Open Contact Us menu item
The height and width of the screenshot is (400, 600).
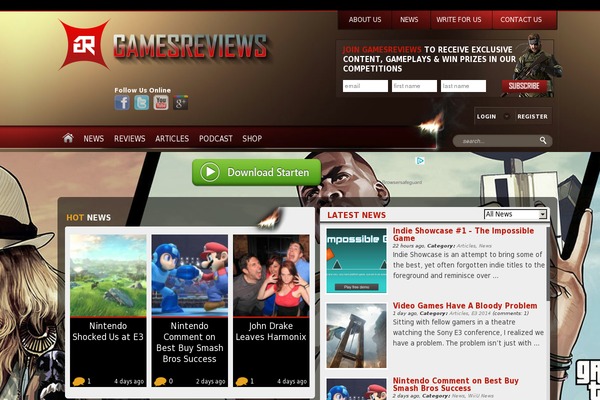tap(521, 20)
